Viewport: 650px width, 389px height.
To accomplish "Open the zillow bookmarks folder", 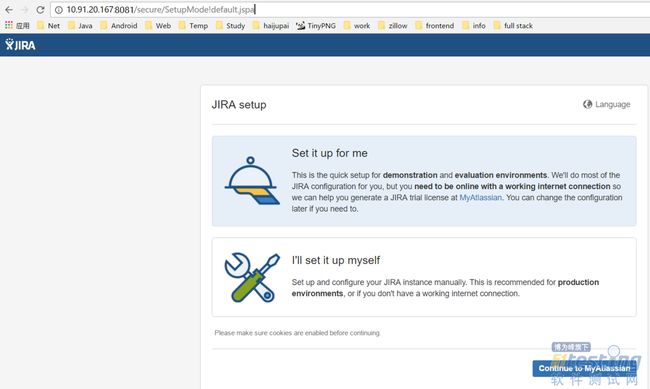I will tap(393, 26).
